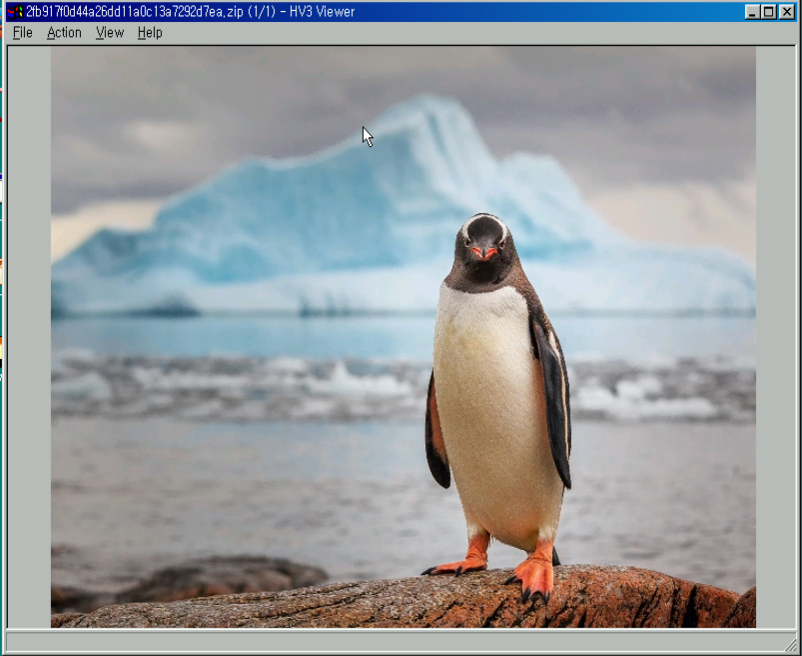802x656 pixels.
Task: Click the penguin's right orange foot
Action: pos(535,575)
